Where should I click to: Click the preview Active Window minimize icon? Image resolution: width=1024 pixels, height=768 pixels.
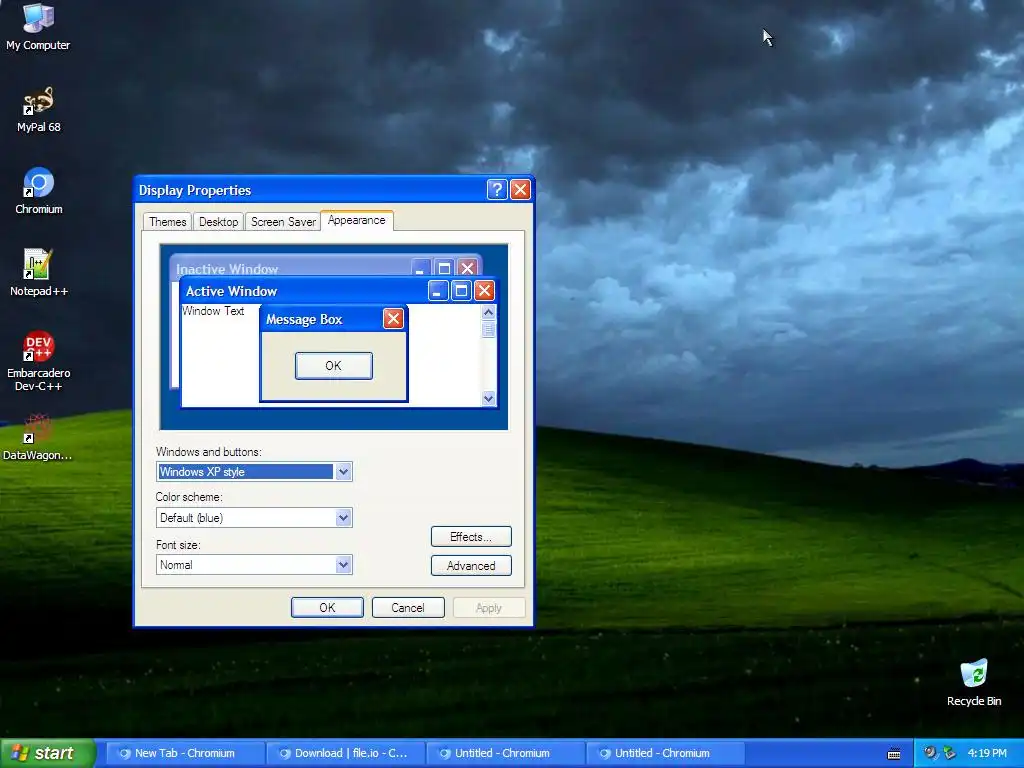(x=438, y=291)
